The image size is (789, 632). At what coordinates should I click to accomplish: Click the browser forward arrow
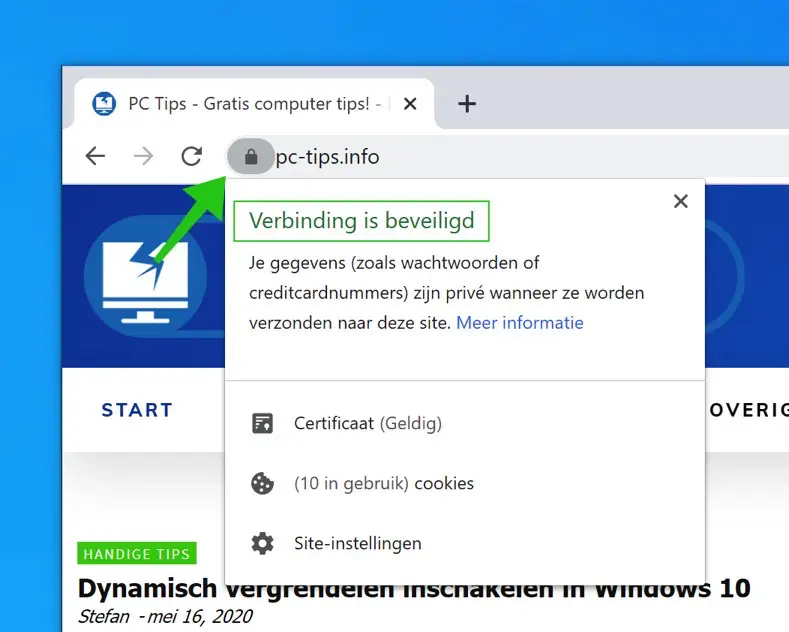pos(143,156)
